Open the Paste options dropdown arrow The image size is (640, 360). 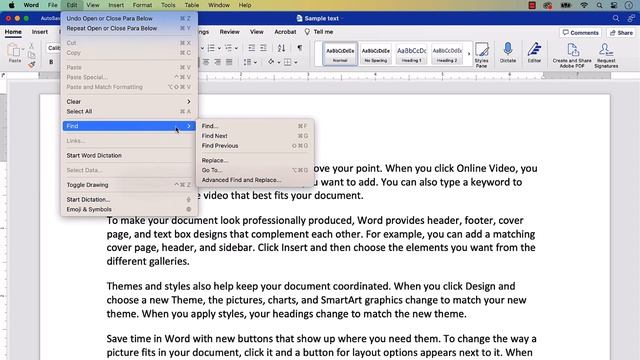click(x=23, y=49)
